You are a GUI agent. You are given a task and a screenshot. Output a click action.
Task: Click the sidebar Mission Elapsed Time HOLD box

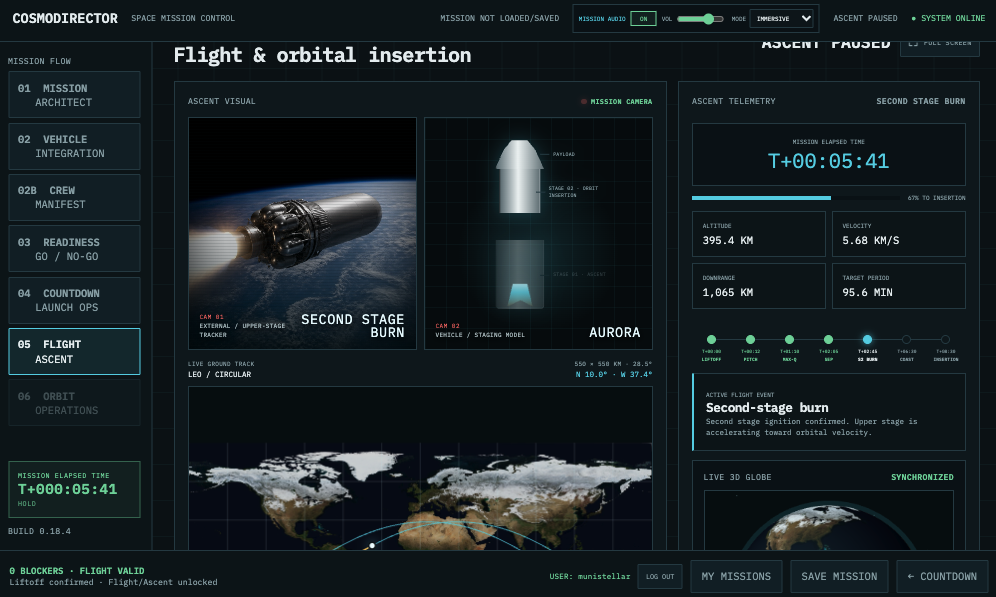click(74, 489)
